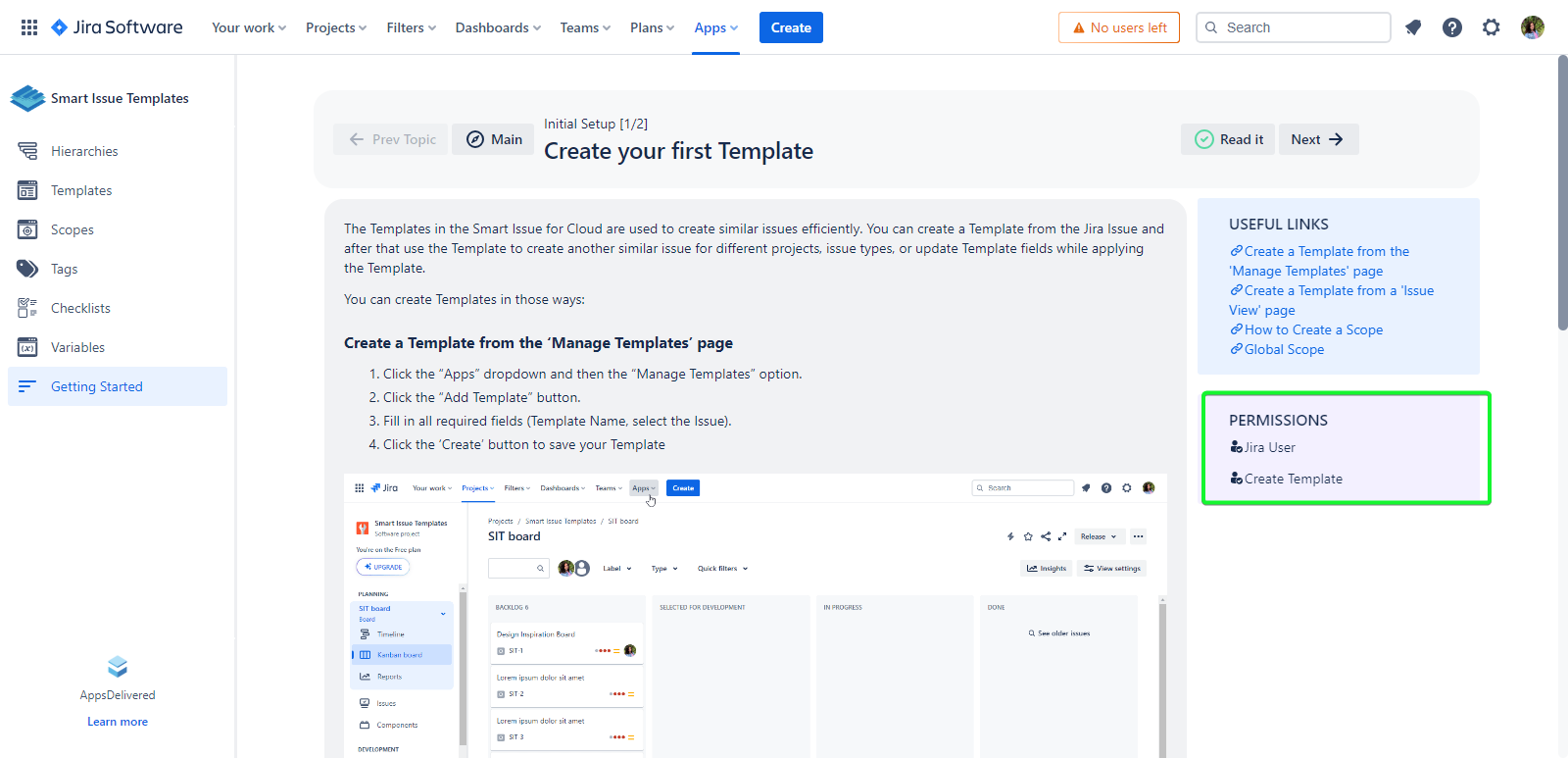Click the user profile avatar
The width and height of the screenshot is (1568, 758).
tap(1533, 27)
